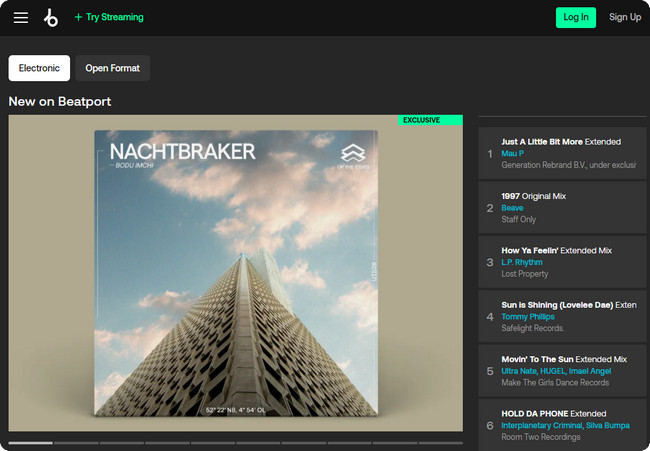Click the Log In button

(576, 17)
